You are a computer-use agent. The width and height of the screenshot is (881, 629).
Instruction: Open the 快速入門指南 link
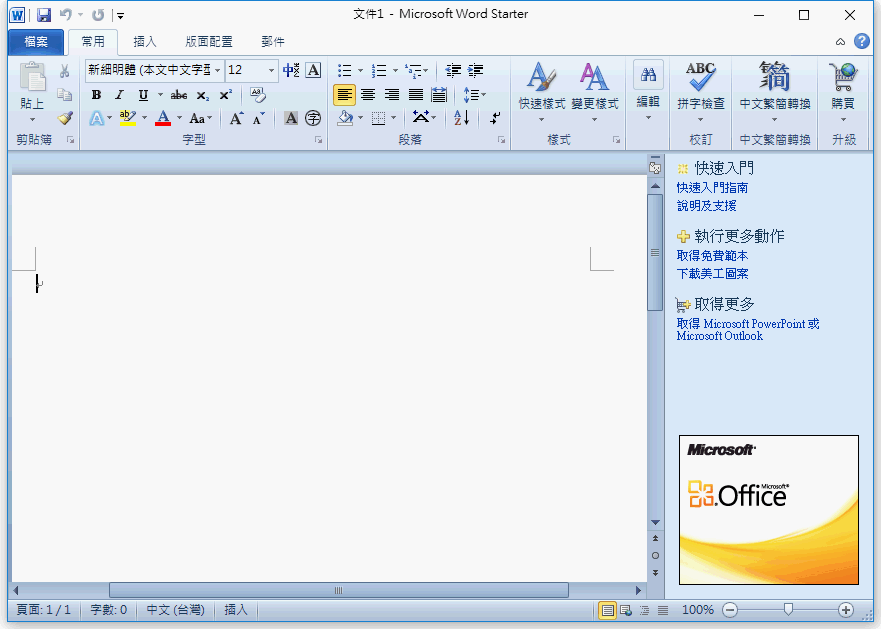[712, 187]
